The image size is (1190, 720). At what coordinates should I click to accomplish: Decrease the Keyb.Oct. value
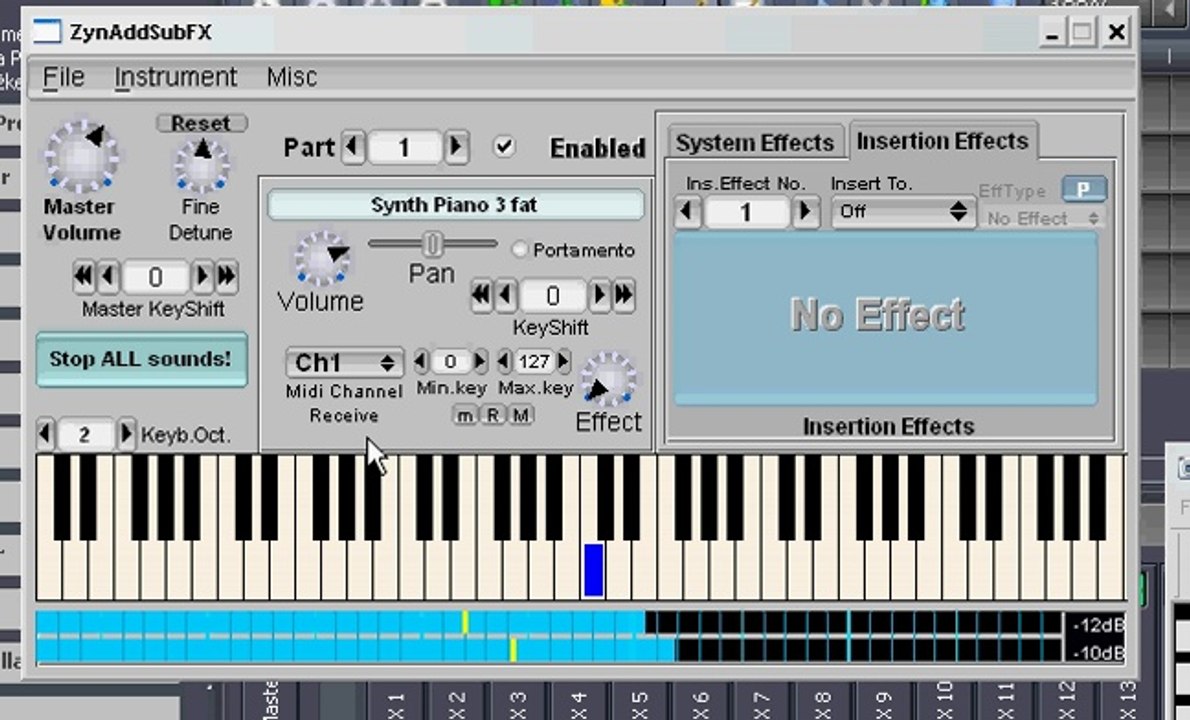(x=46, y=434)
